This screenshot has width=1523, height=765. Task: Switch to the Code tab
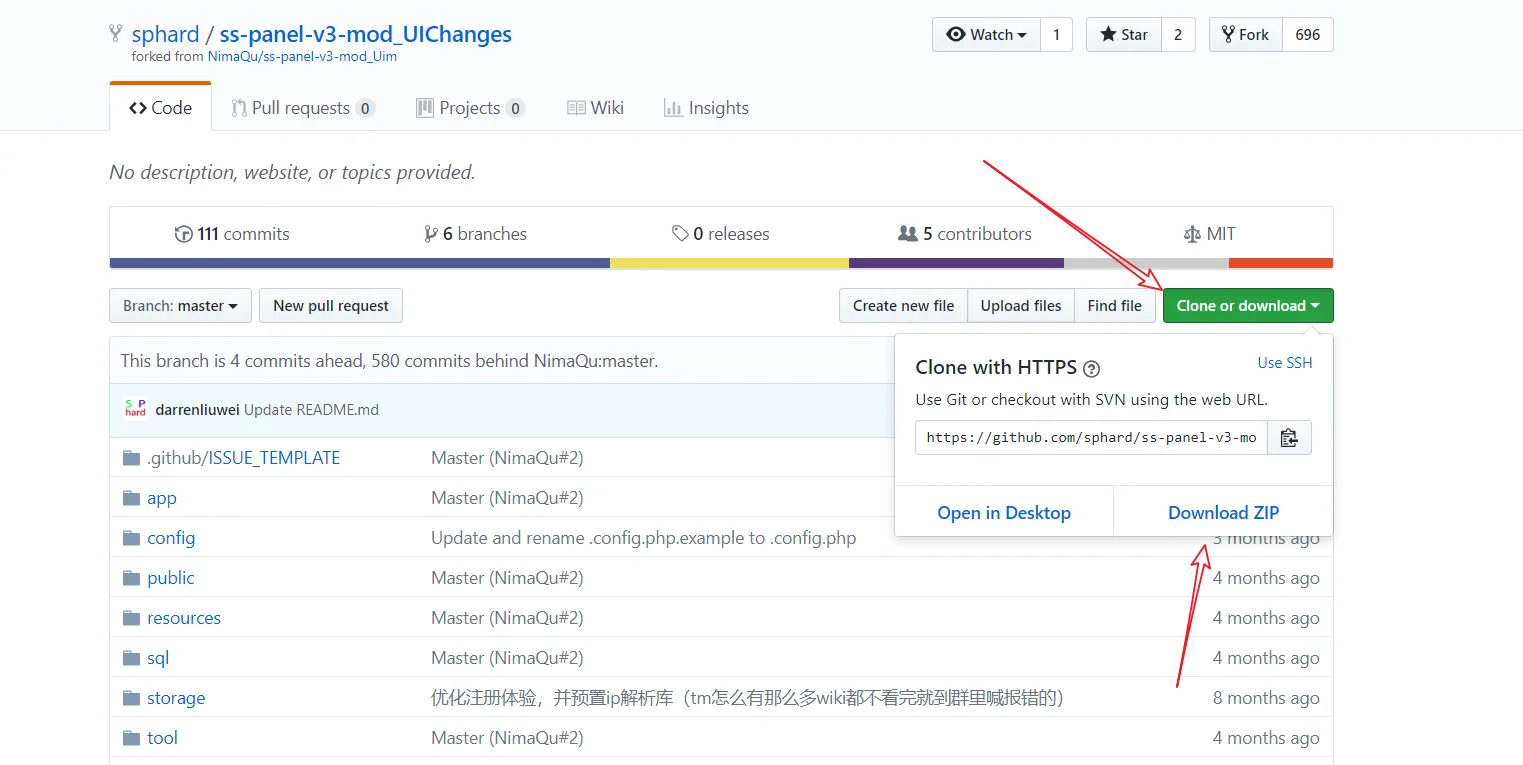pyautogui.click(x=160, y=108)
